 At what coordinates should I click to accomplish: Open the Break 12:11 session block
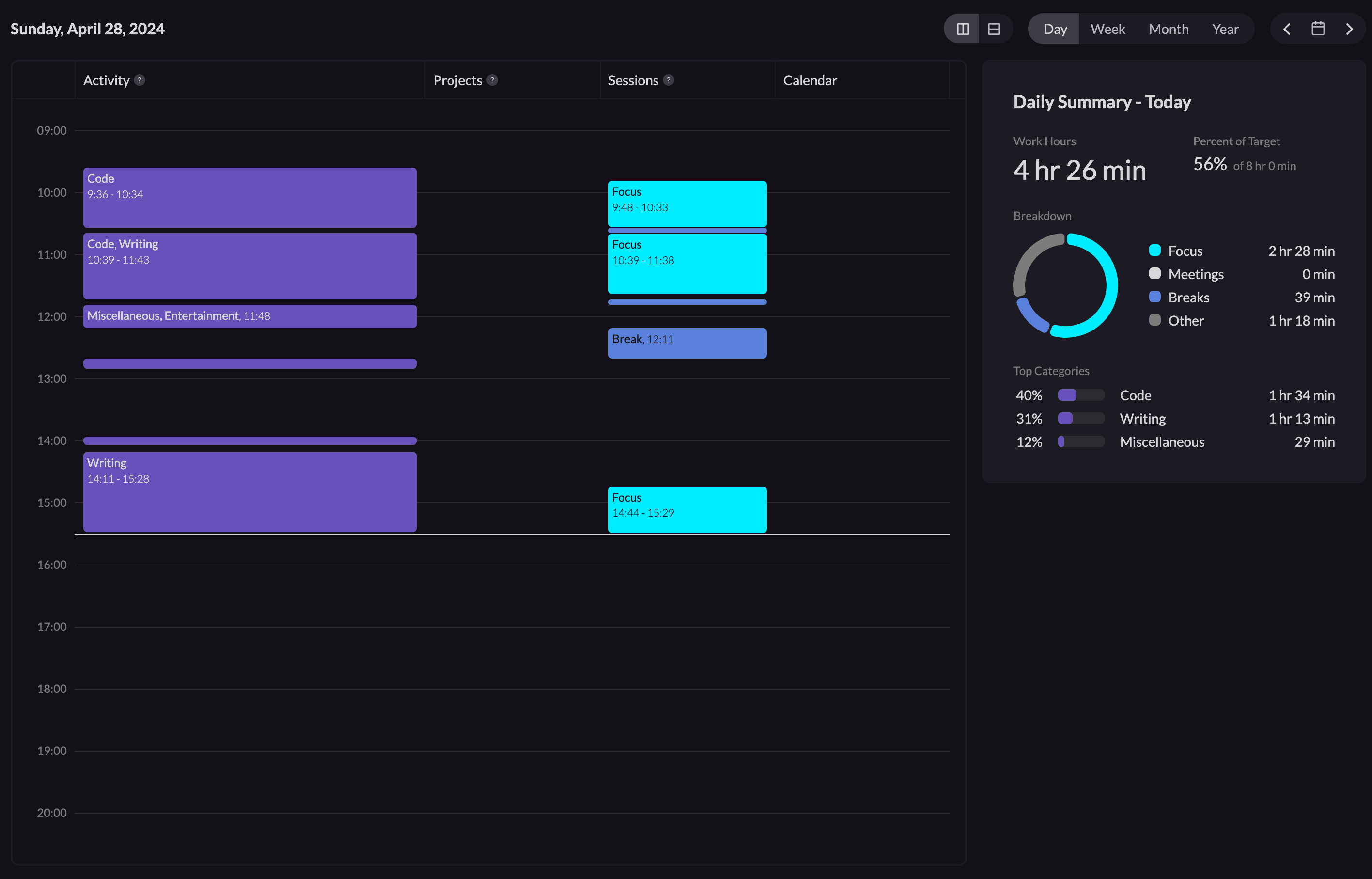(687, 343)
